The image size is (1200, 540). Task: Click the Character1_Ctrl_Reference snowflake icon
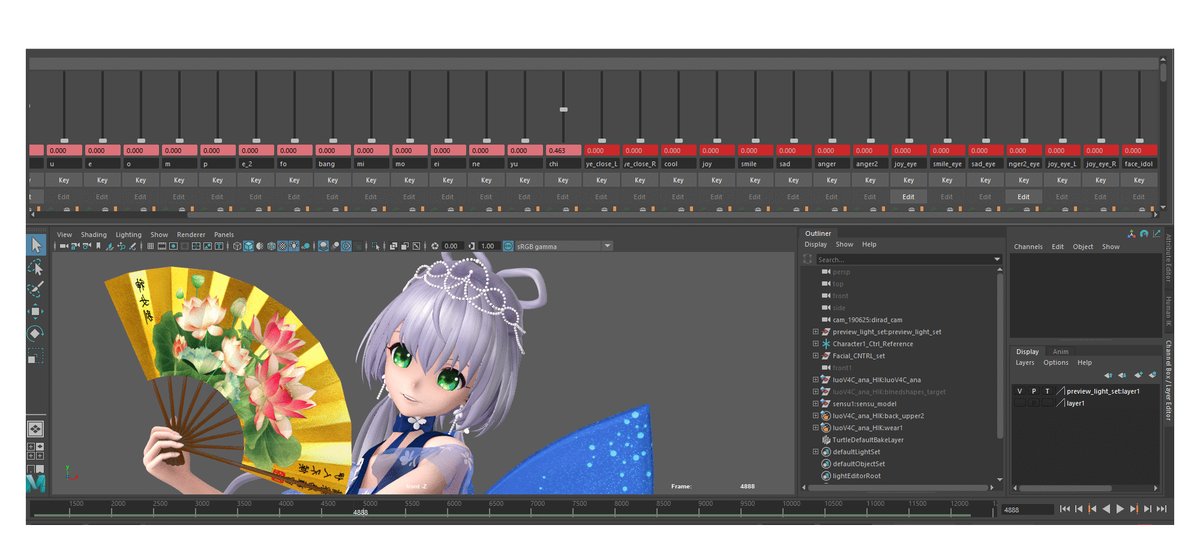(x=826, y=343)
